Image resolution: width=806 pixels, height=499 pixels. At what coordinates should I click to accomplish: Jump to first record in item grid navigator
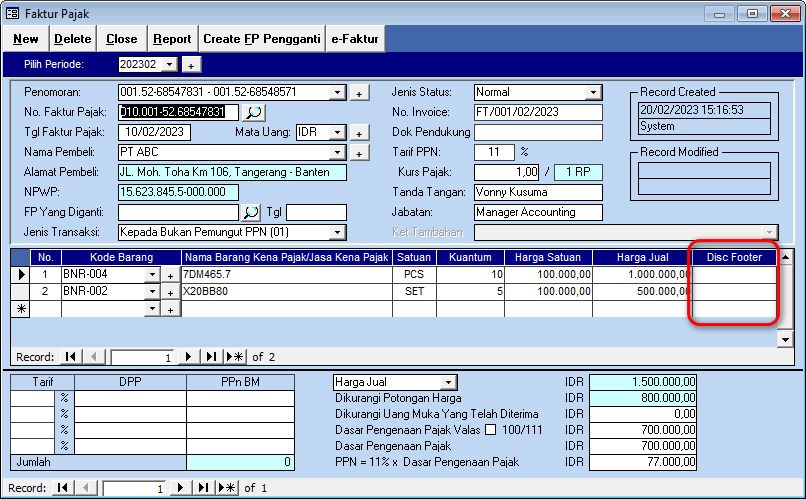pos(70,356)
